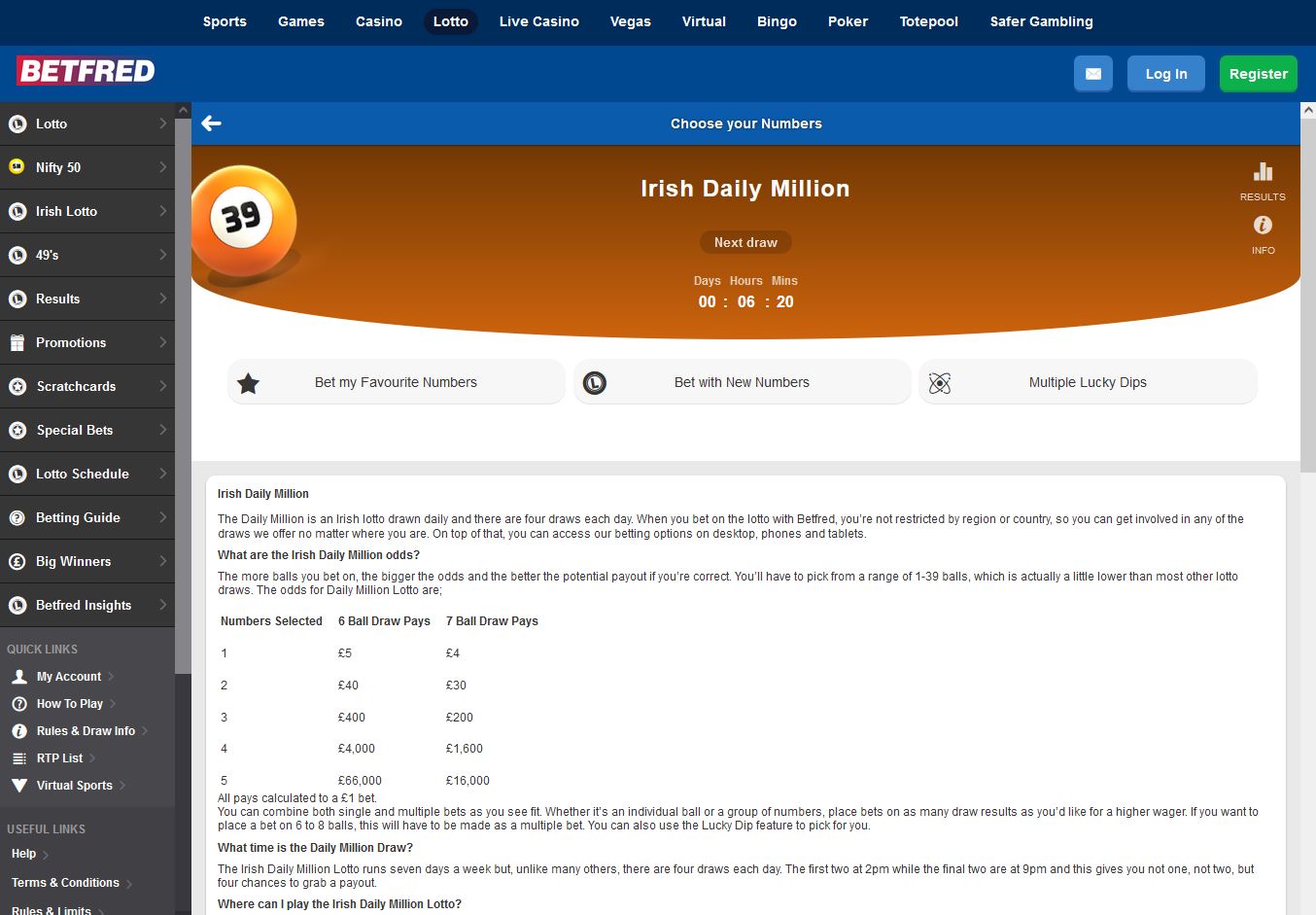Expand the Irish Lotto chevron
1316x915 pixels.
pos(162,211)
